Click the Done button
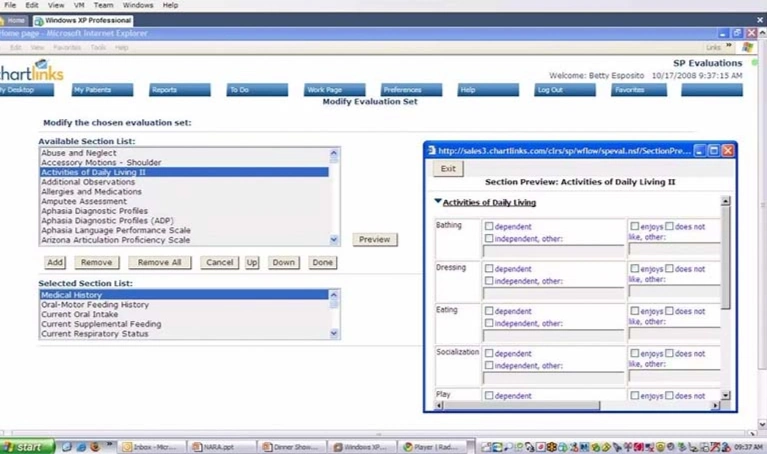The image size is (767, 454). tap(322, 262)
